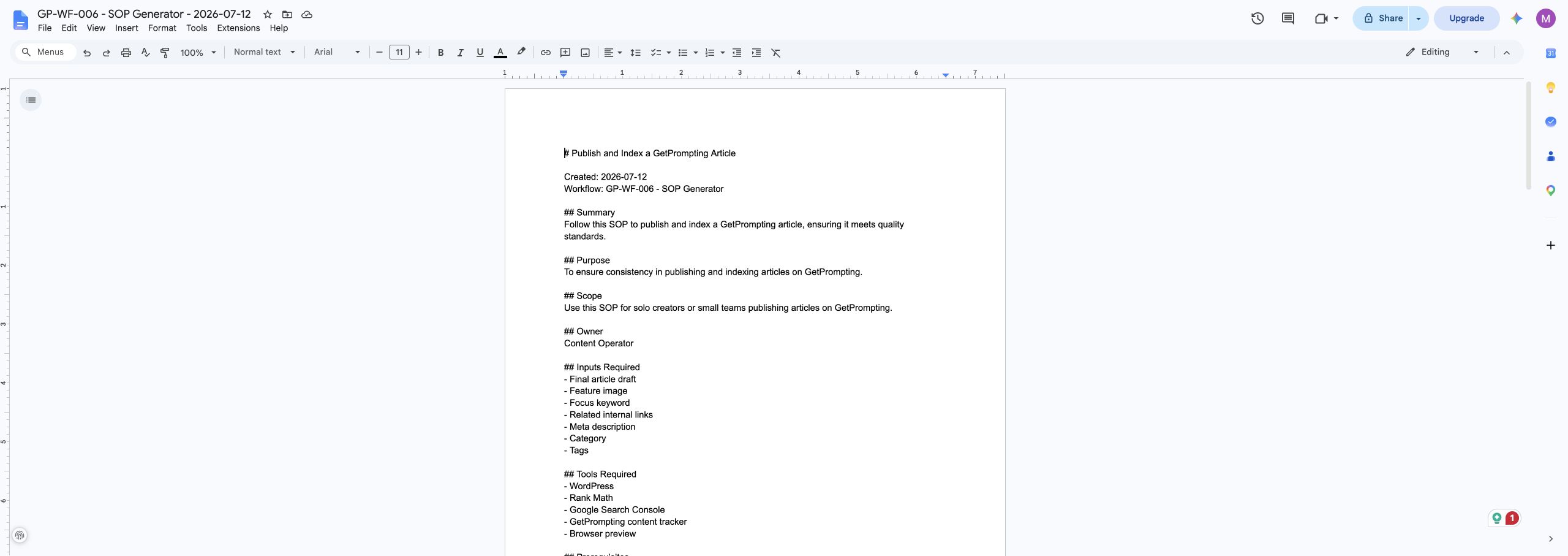Show document outline
Viewport: 1568px width, 556px height.
[x=31, y=100]
